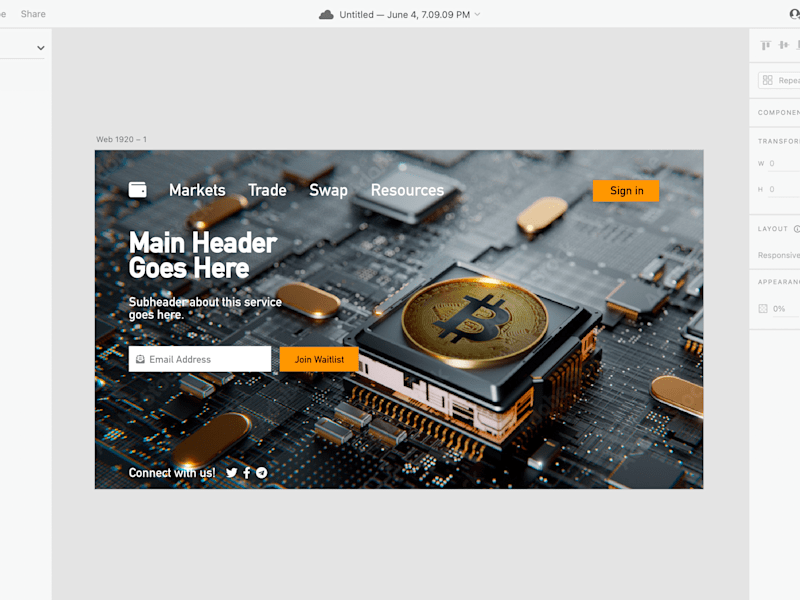Click the APPEARANCE section heading

click(779, 282)
